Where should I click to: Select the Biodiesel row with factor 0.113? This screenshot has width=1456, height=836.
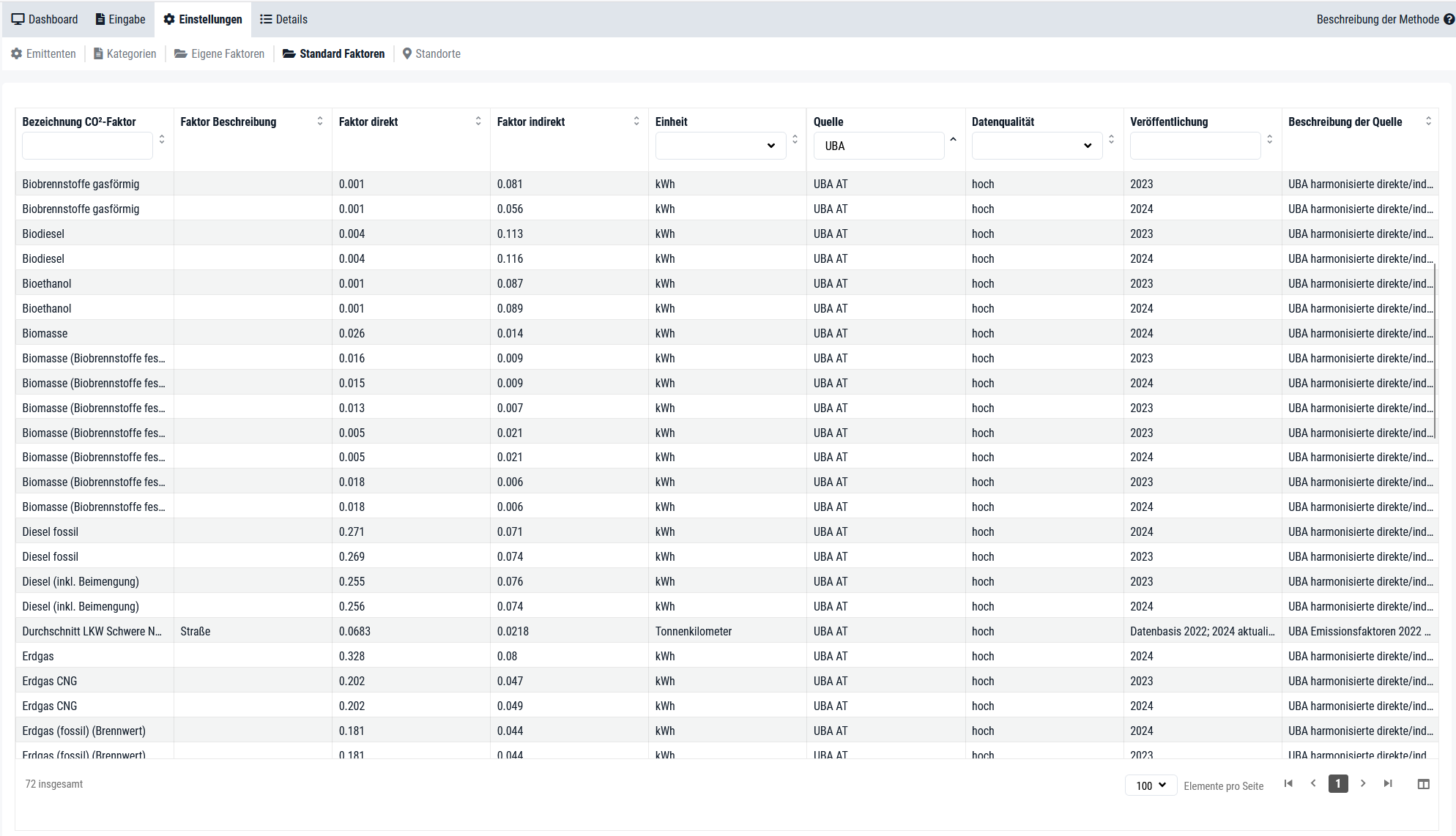point(727,234)
